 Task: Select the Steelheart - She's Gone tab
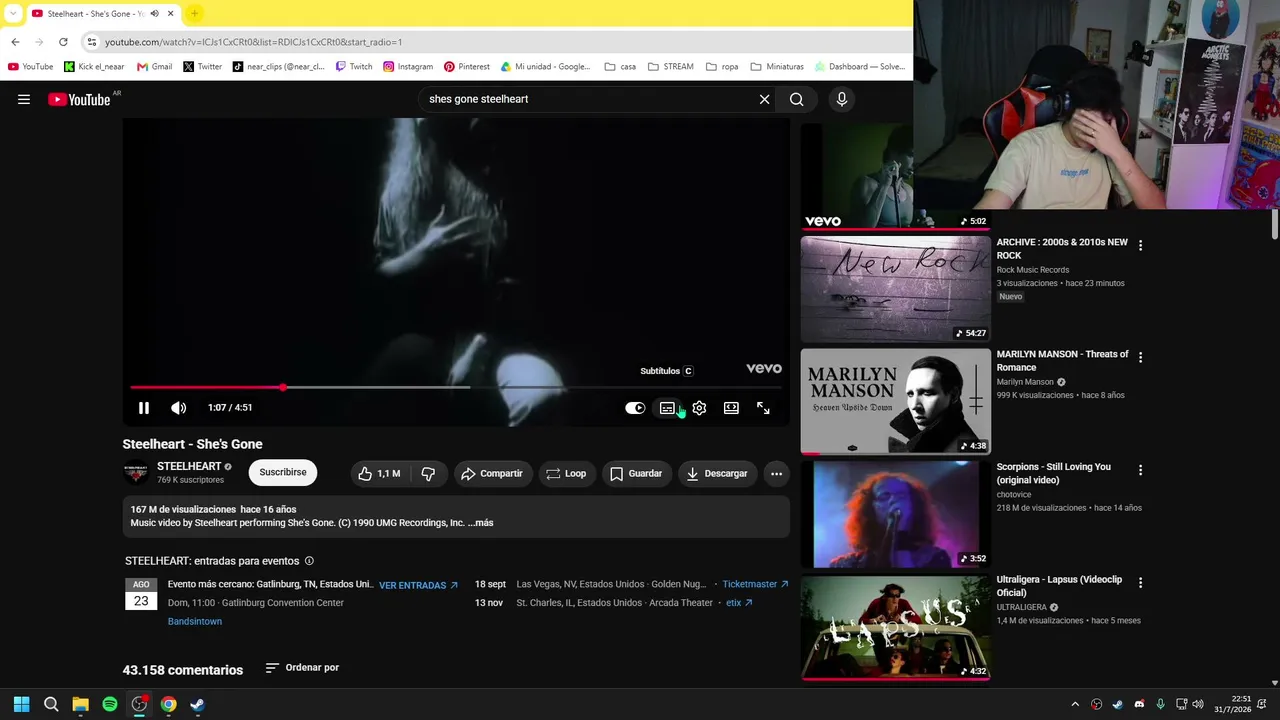tap(95, 13)
